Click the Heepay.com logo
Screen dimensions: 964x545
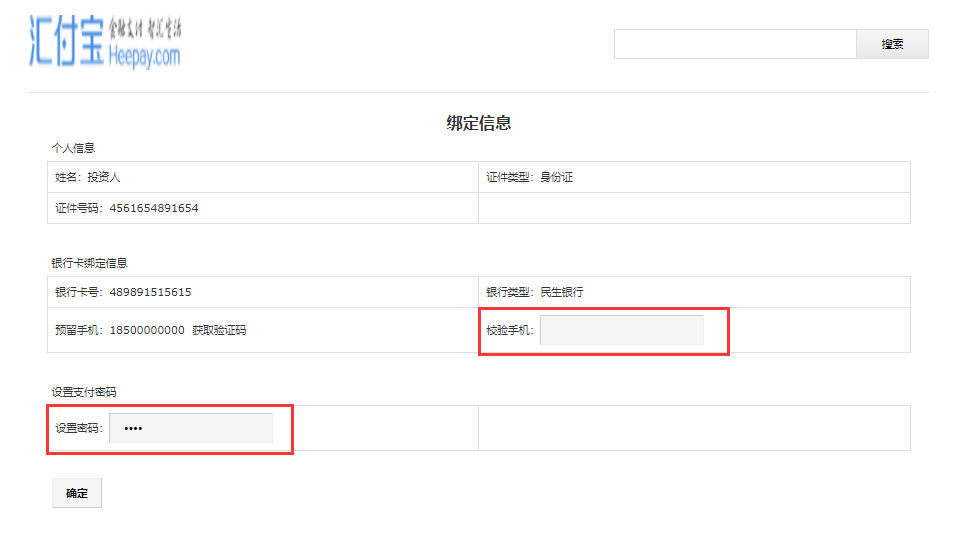click(105, 41)
